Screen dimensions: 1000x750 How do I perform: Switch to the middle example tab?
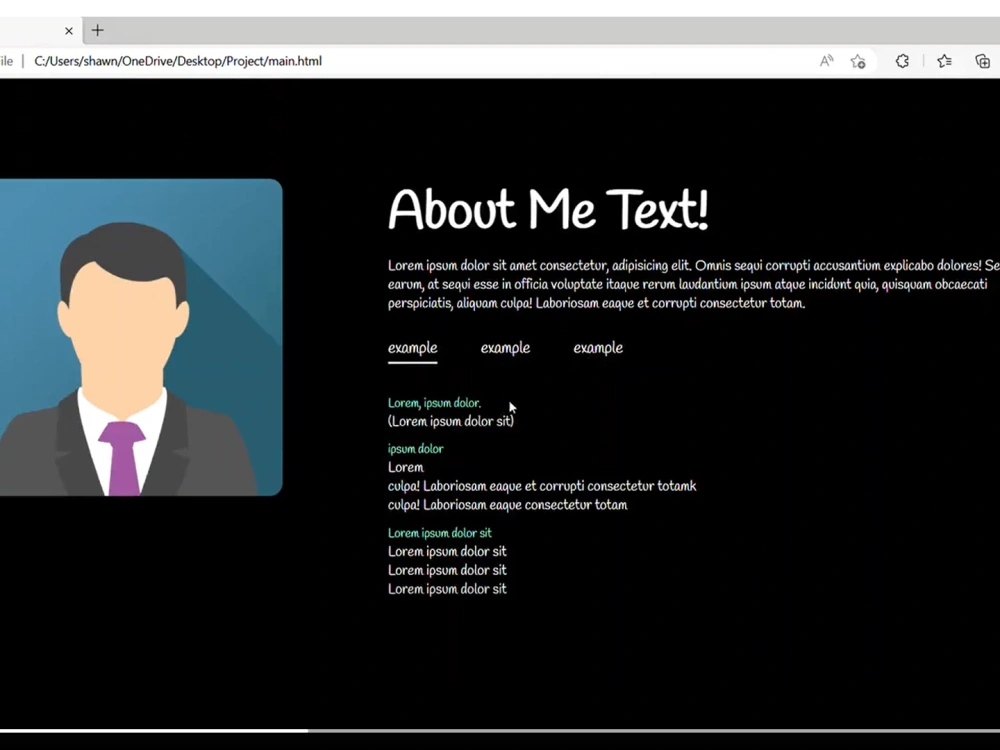tap(505, 348)
